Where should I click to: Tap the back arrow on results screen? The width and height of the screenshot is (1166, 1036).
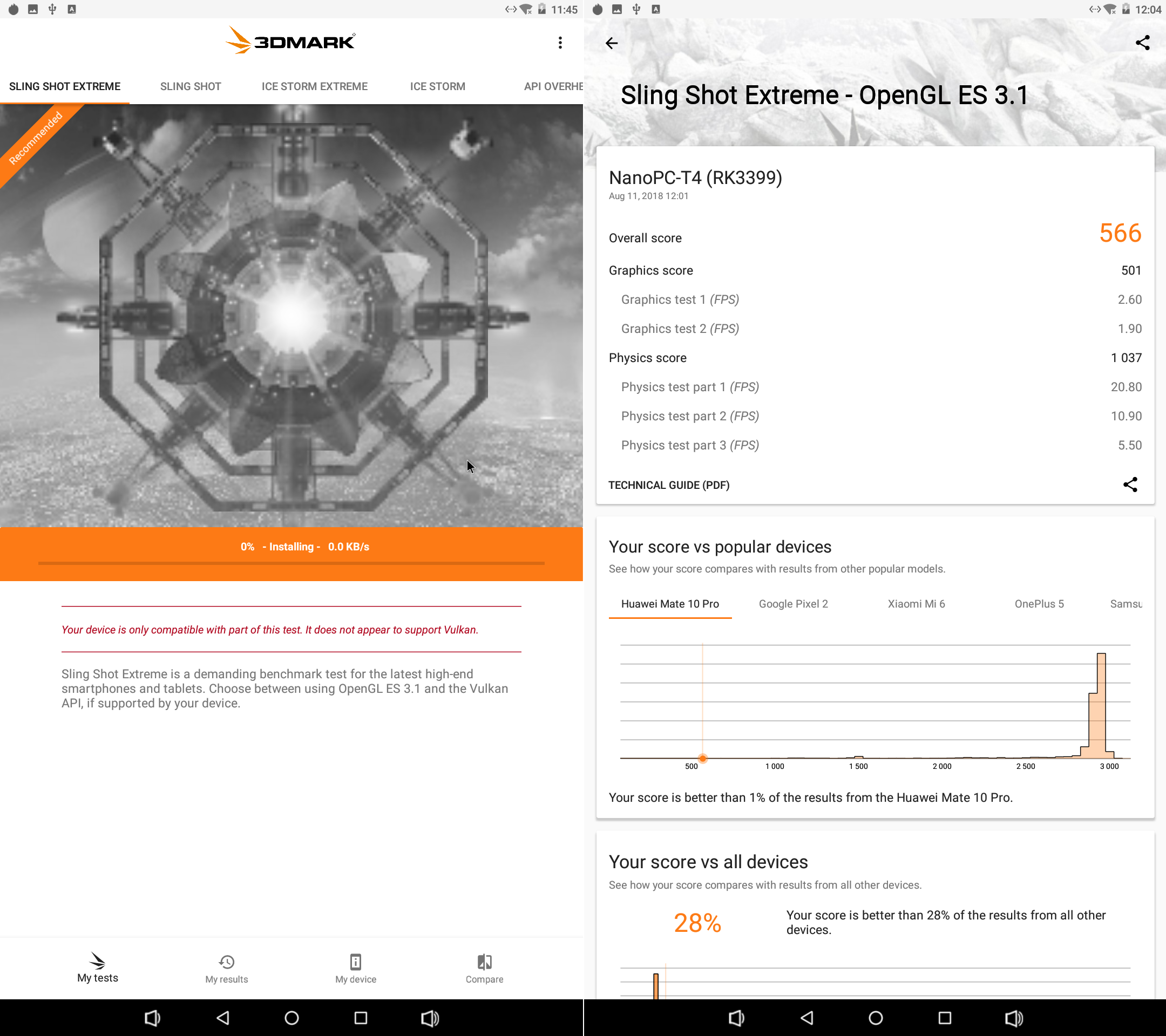(x=612, y=43)
